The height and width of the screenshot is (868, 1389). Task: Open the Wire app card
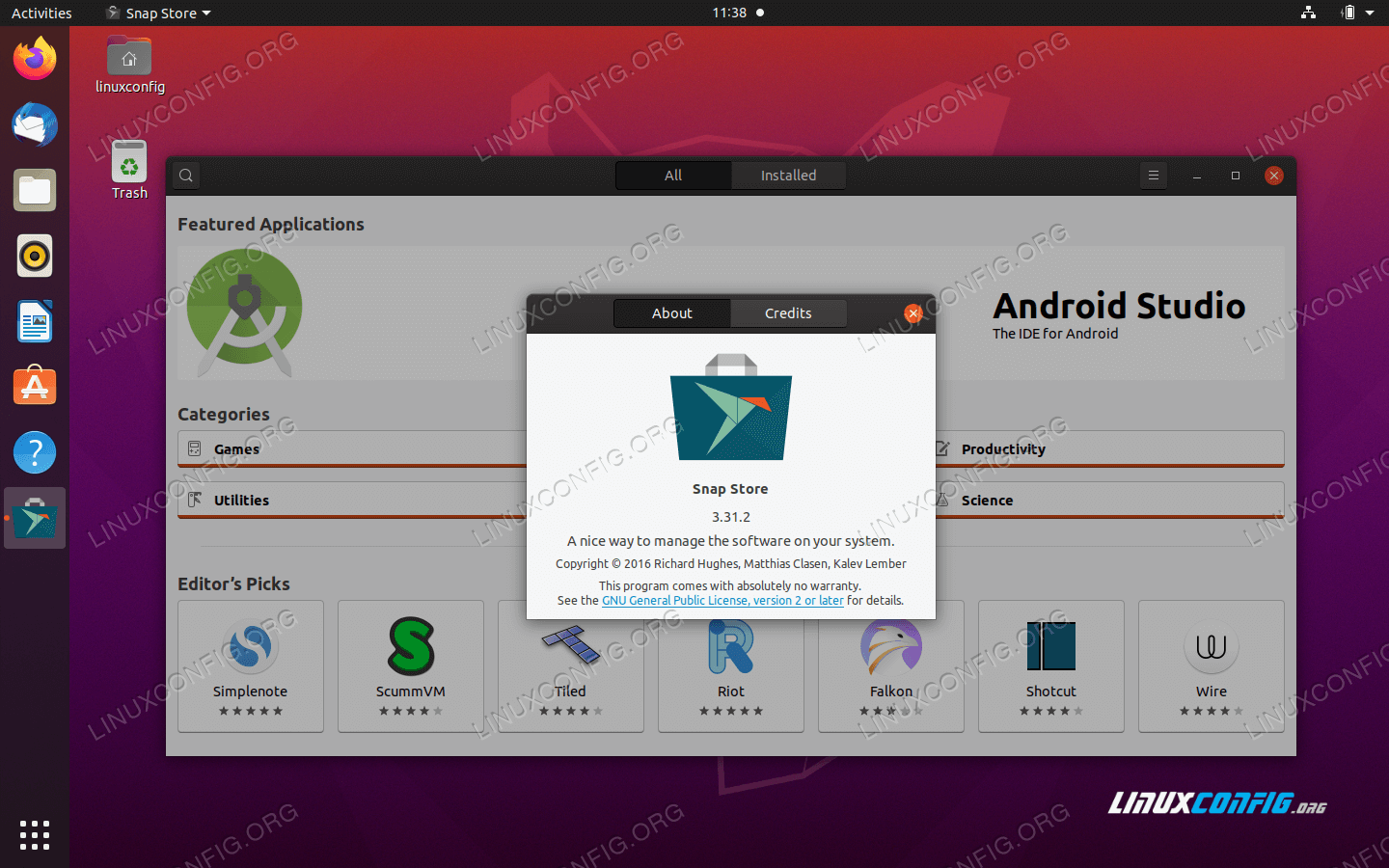(x=1212, y=666)
